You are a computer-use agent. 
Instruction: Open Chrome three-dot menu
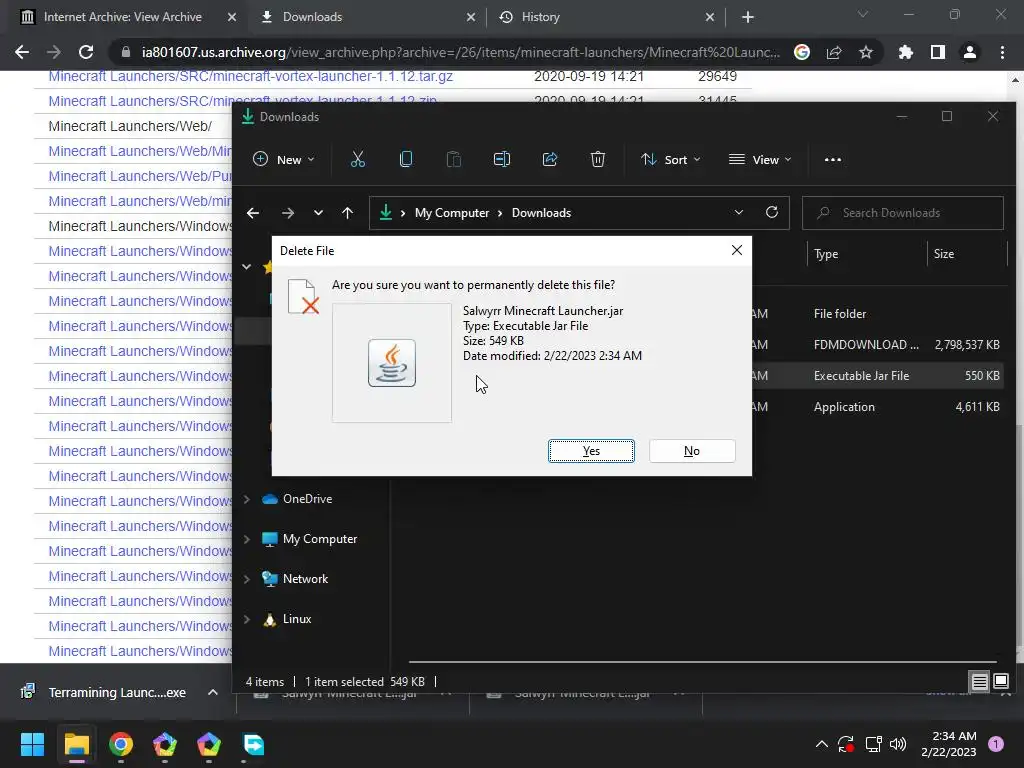point(1002,52)
